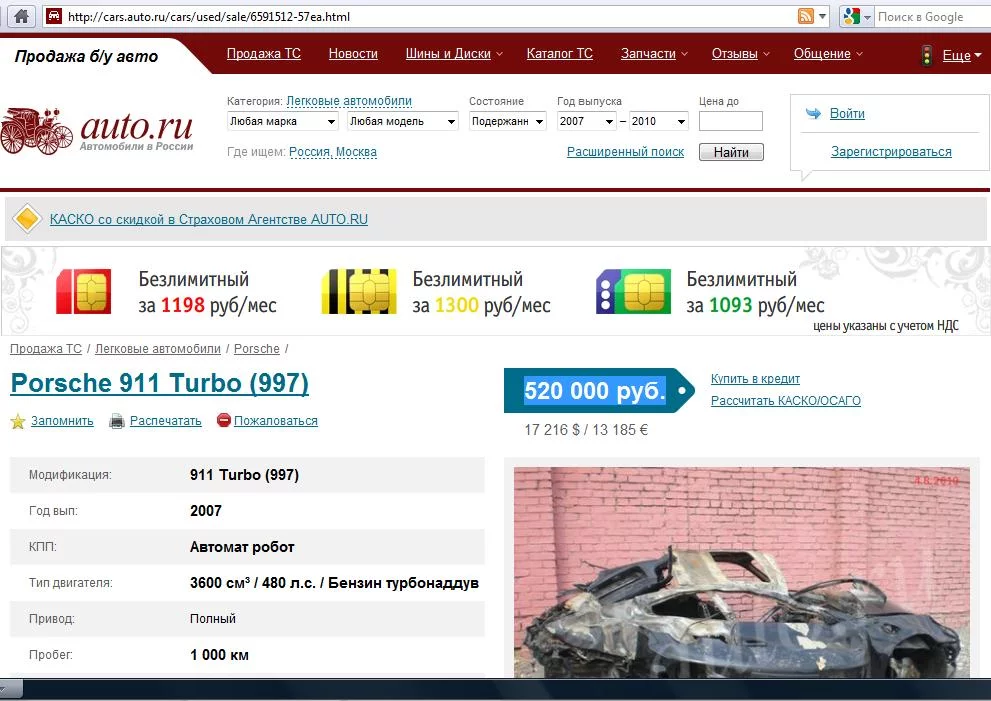Expand the Шины и Диски submenu arrow

[x=499, y=54]
